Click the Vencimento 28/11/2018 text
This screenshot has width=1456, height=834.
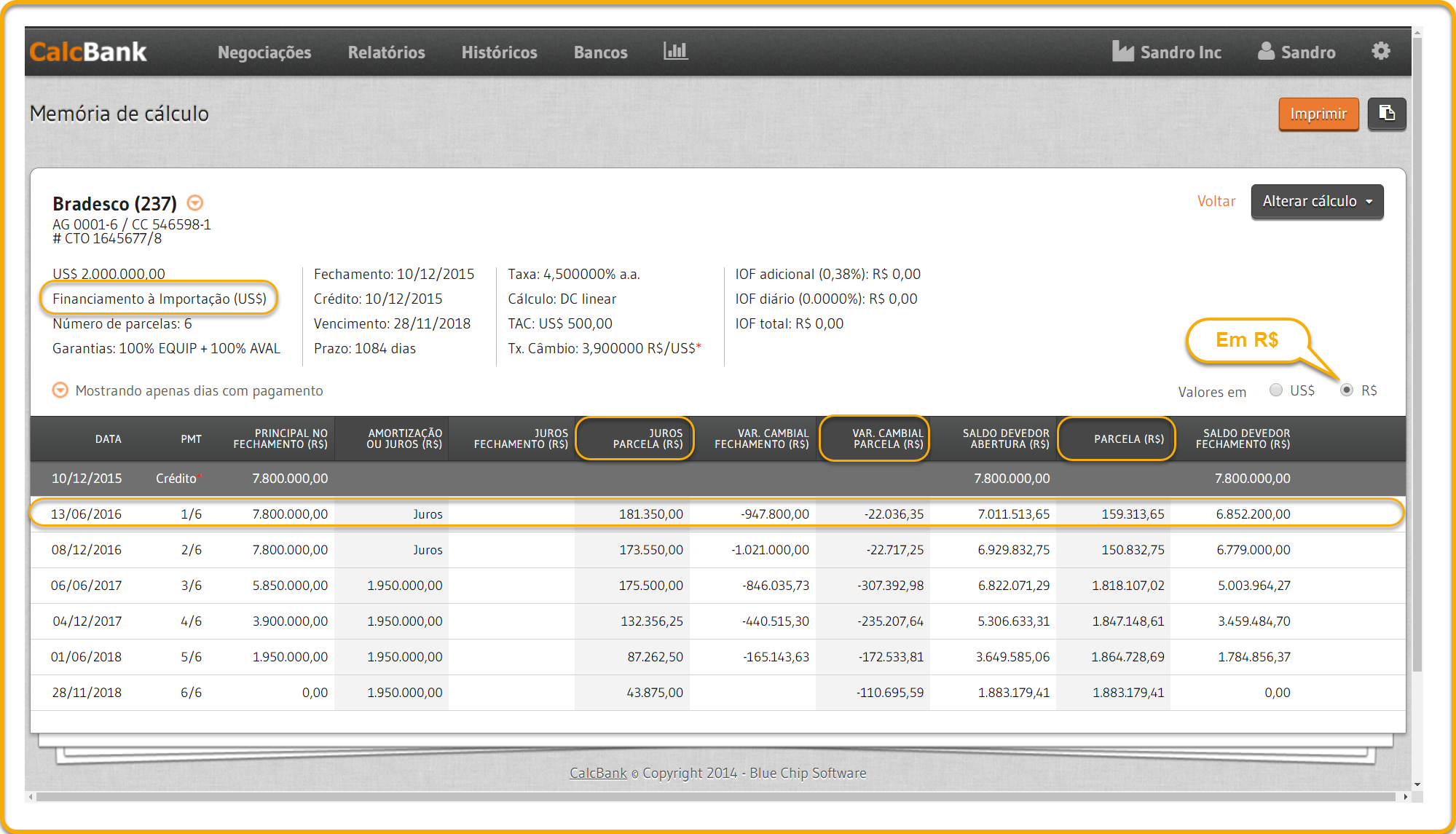click(x=392, y=323)
